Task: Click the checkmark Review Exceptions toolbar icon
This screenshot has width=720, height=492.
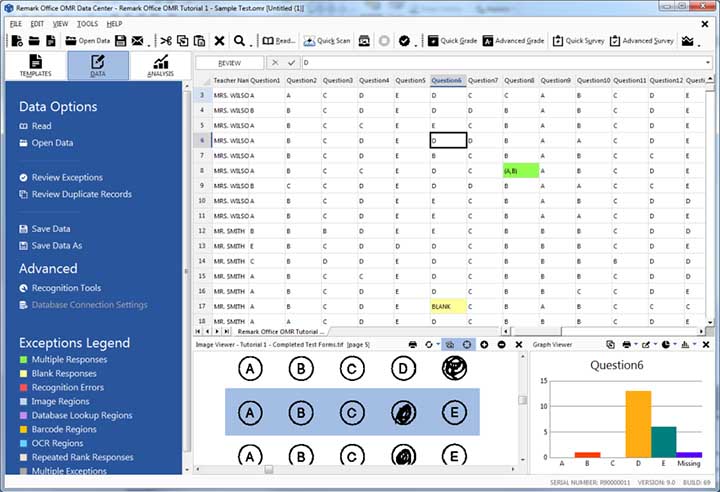Action: point(404,41)
